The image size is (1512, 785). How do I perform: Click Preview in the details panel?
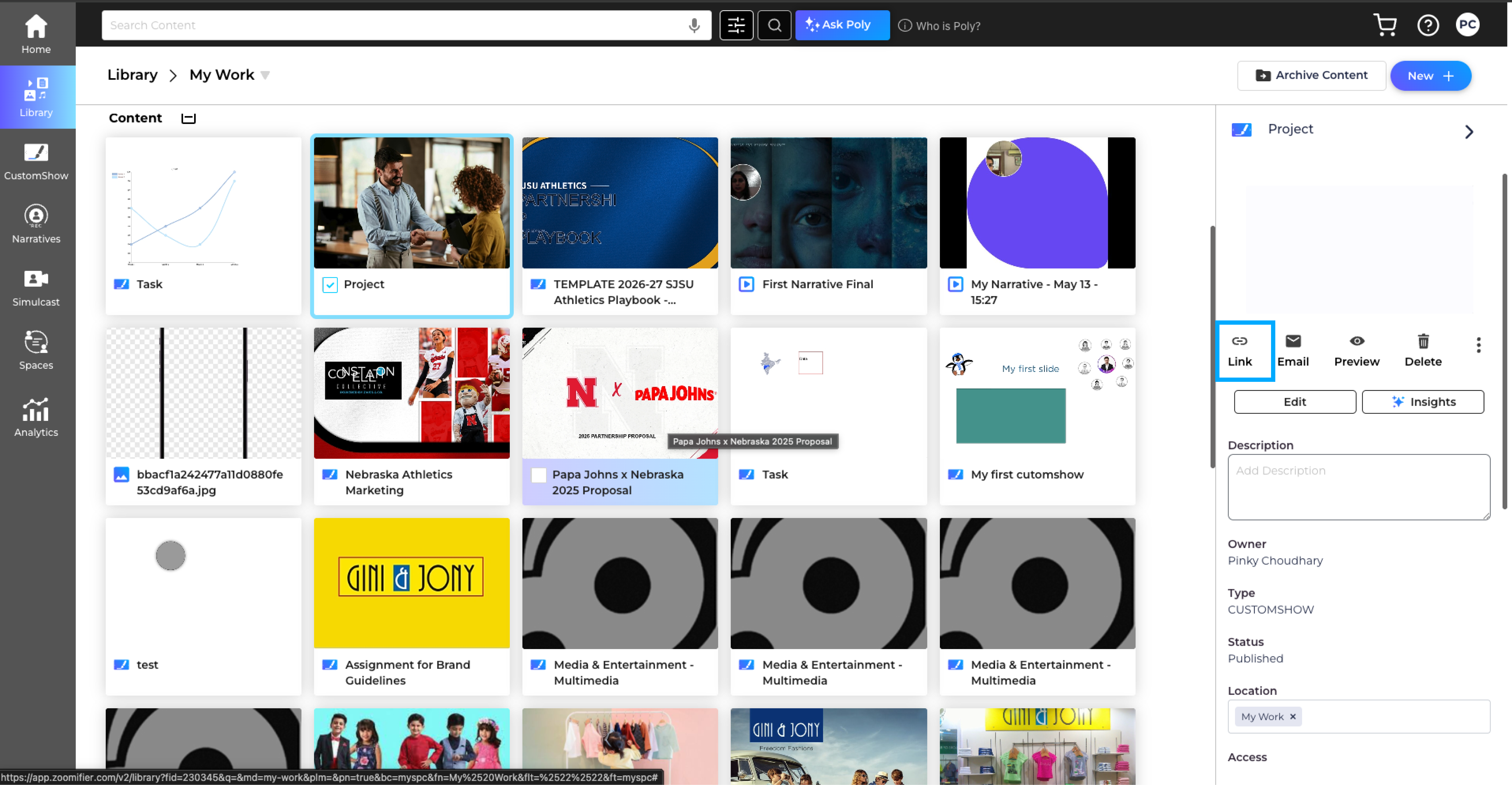point(1357,351)
